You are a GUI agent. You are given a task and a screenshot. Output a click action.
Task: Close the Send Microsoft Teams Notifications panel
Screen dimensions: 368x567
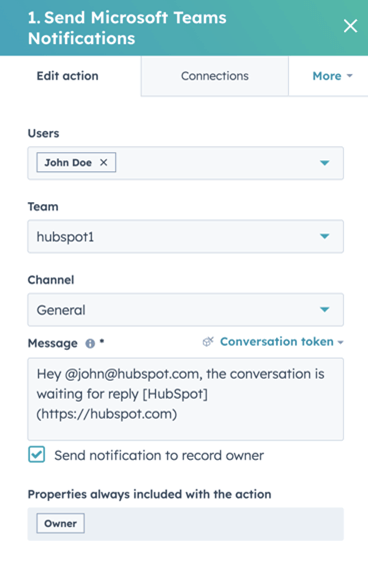point(350,26)
